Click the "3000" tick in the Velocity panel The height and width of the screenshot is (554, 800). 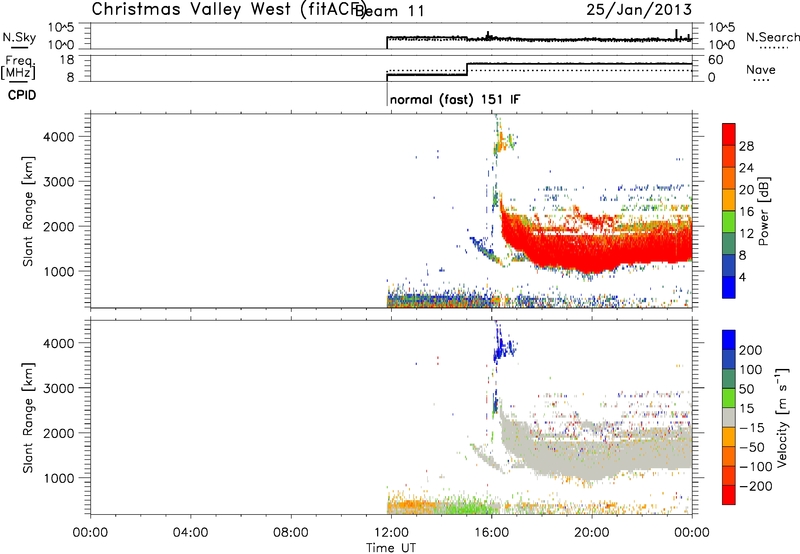tap(59, 388)
